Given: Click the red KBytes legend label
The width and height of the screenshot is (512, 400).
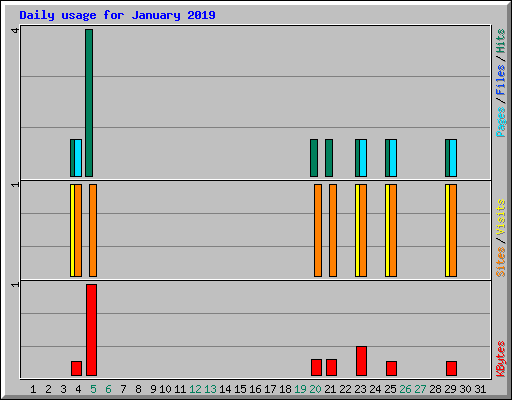Looking at the screenshot, I should [x=501, y=359].
